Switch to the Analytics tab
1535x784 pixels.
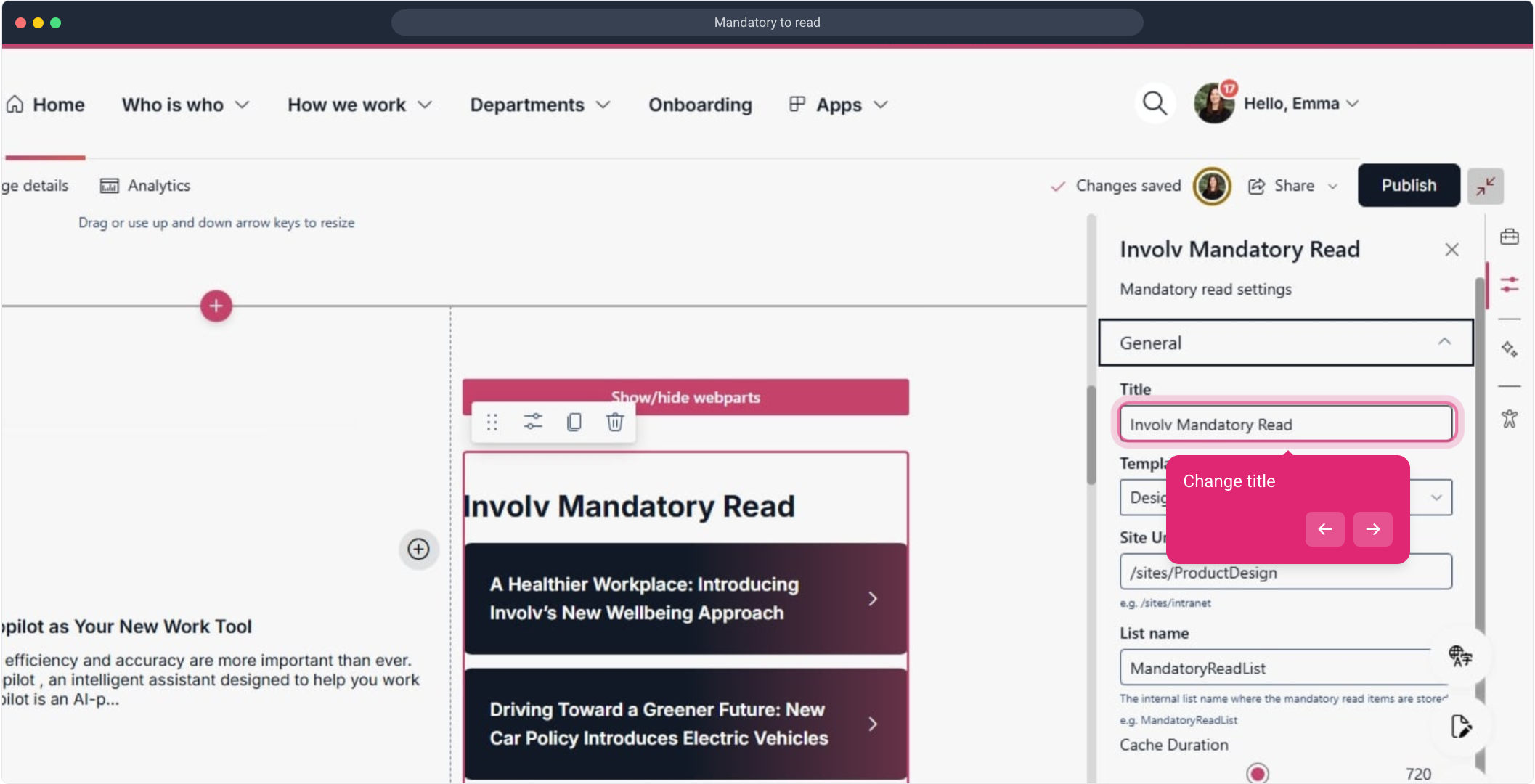(145, 186)
